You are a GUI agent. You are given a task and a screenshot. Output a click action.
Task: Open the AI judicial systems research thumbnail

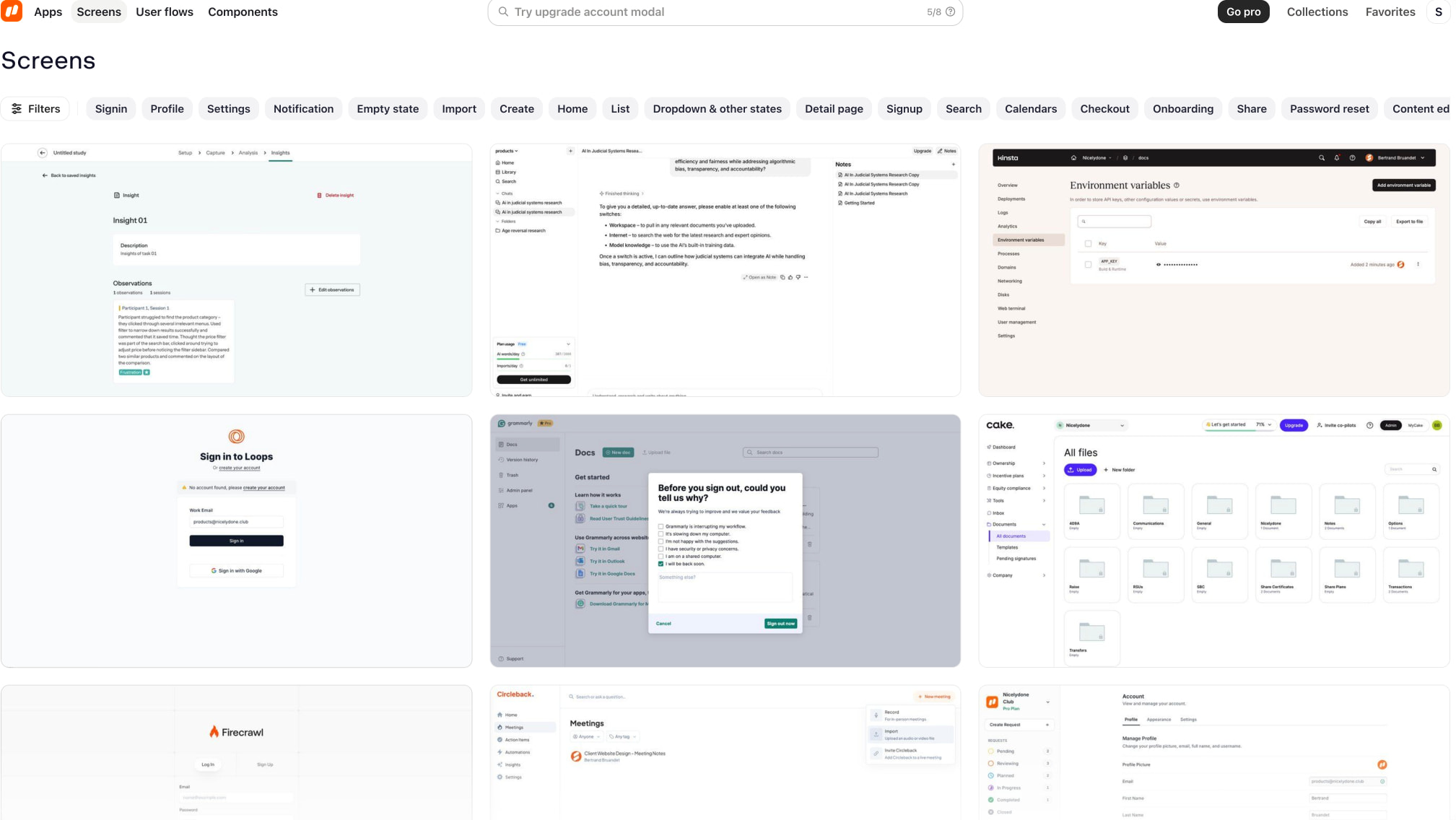[x=725, y=270]
